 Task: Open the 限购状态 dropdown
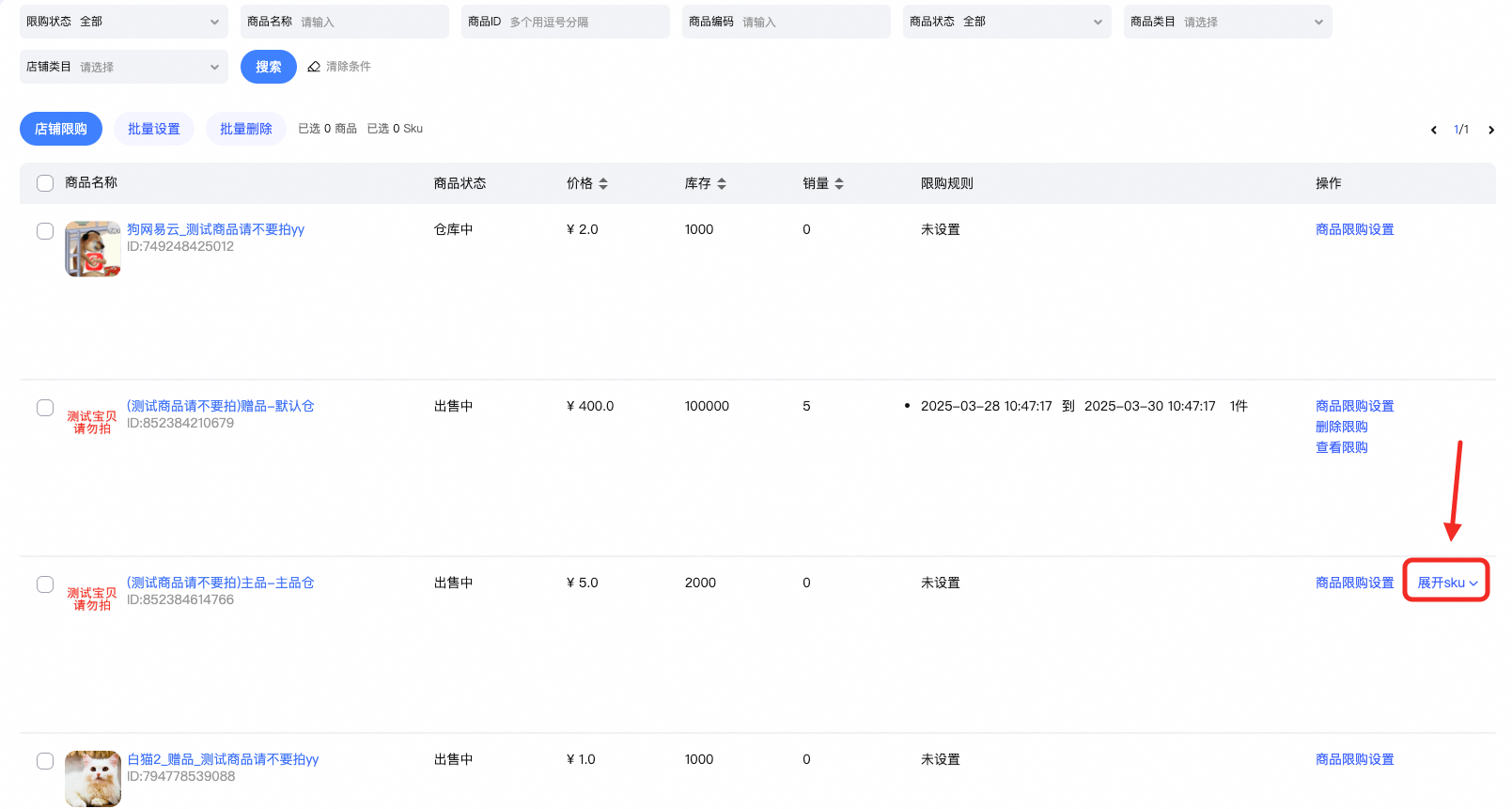point(124,22)
